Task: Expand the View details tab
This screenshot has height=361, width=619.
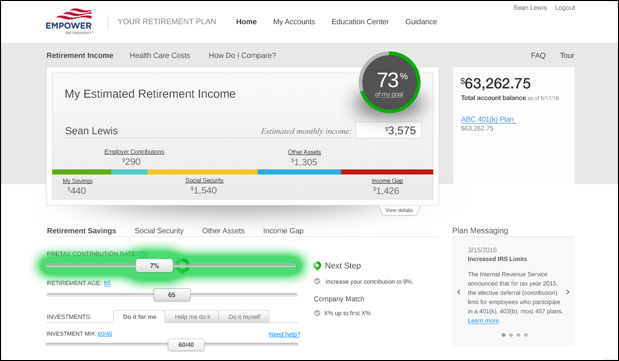Action: click(399, 210)
